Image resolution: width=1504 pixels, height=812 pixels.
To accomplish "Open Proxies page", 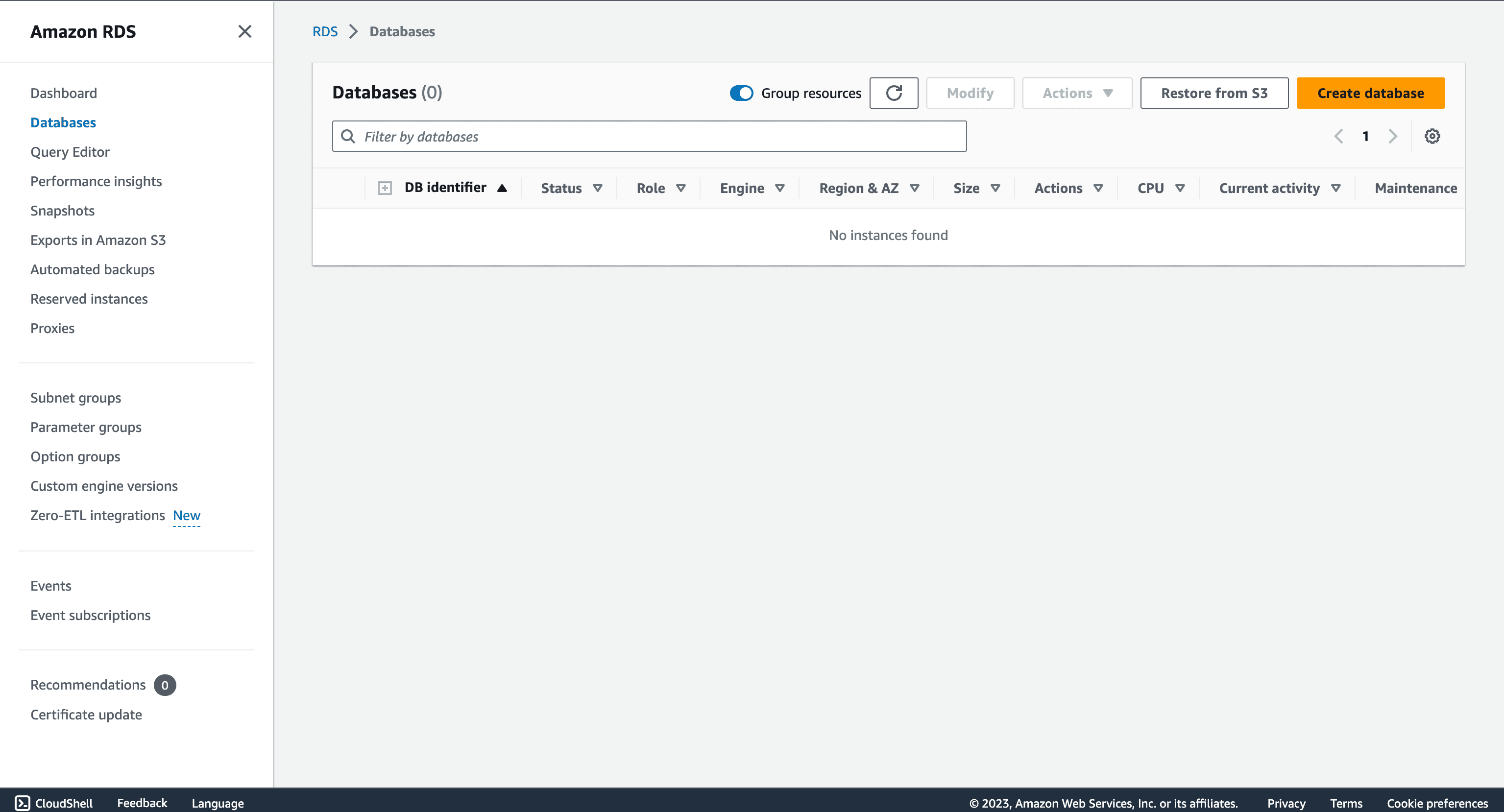I will coord(52,329).
